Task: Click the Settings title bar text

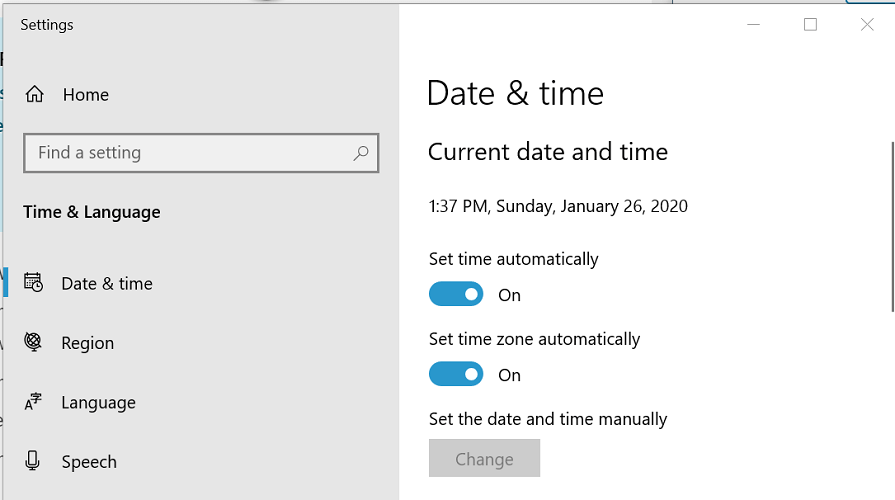Action: point(47,25)
